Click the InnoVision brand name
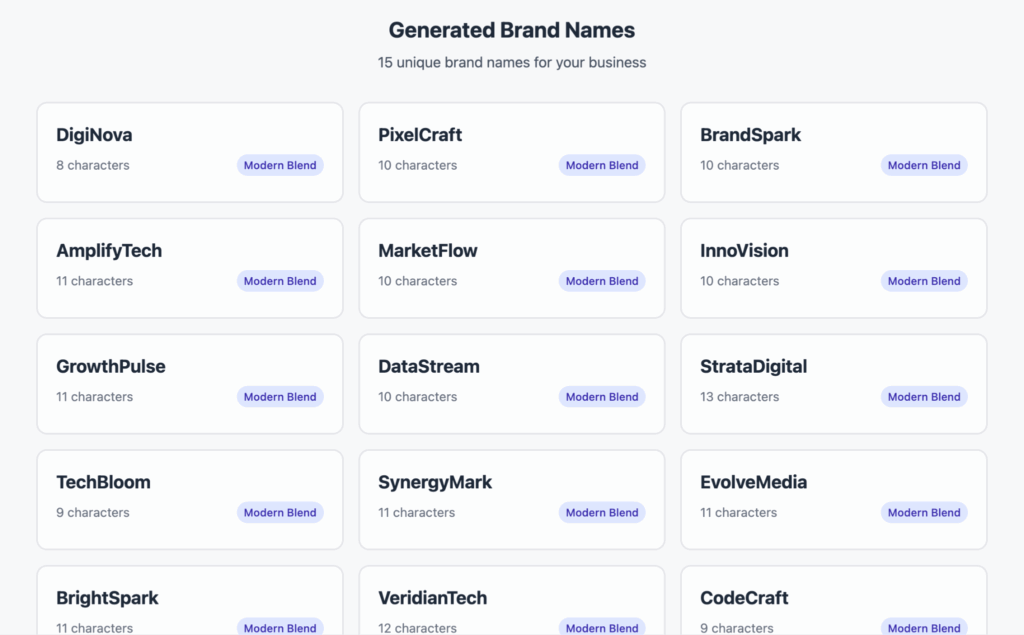1024x635 pixels. click(744, 251)
